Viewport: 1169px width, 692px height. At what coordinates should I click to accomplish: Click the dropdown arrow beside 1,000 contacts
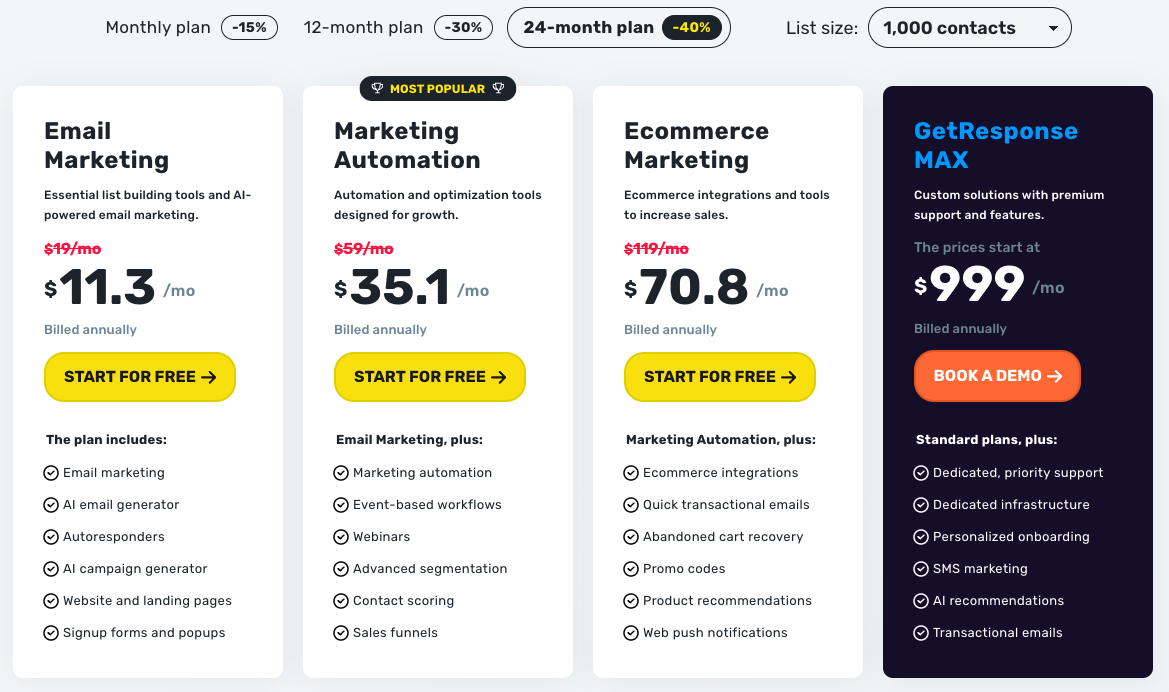coord(1053,28)
